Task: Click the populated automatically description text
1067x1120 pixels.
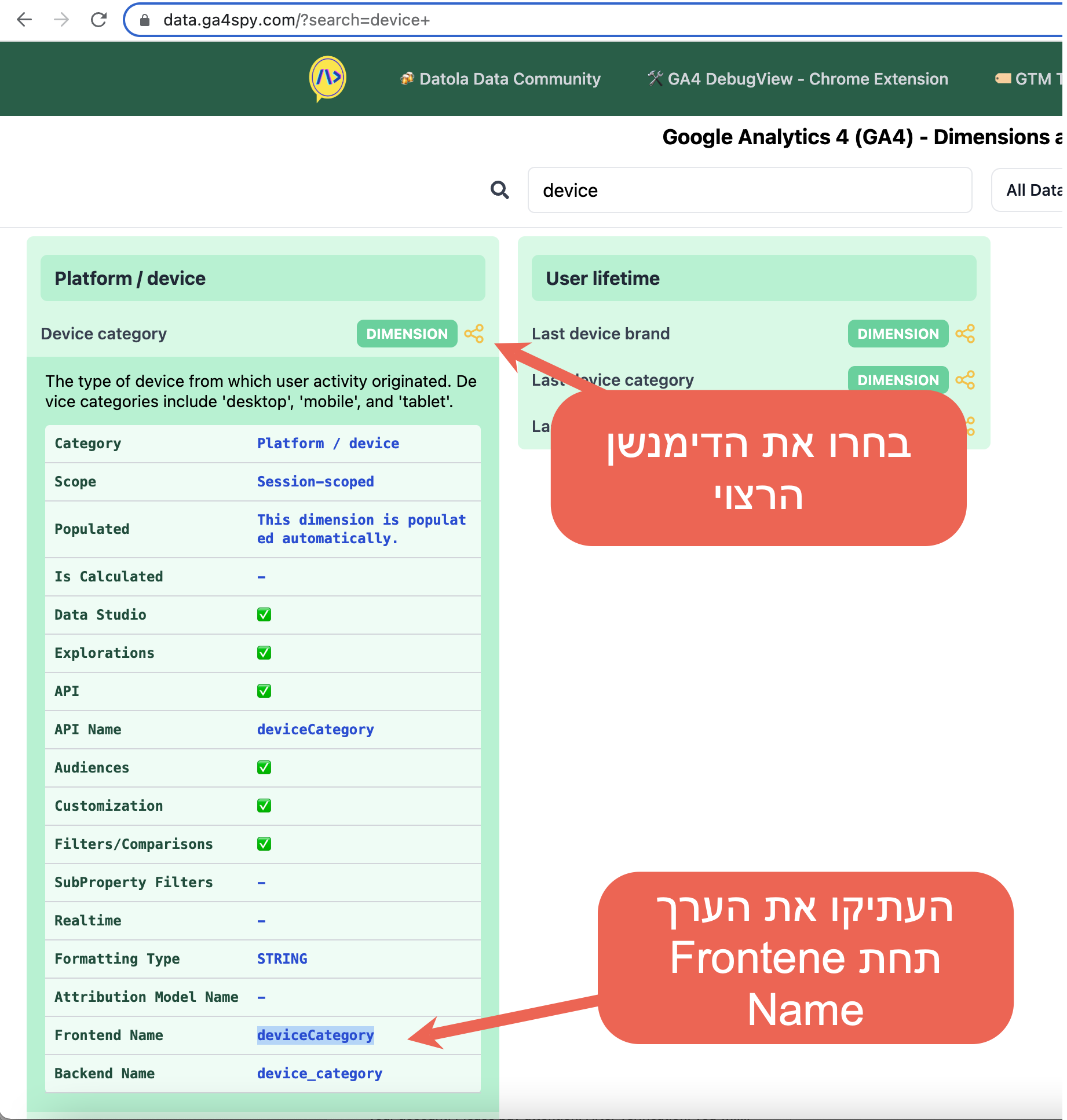Action: tap(361, 529)
